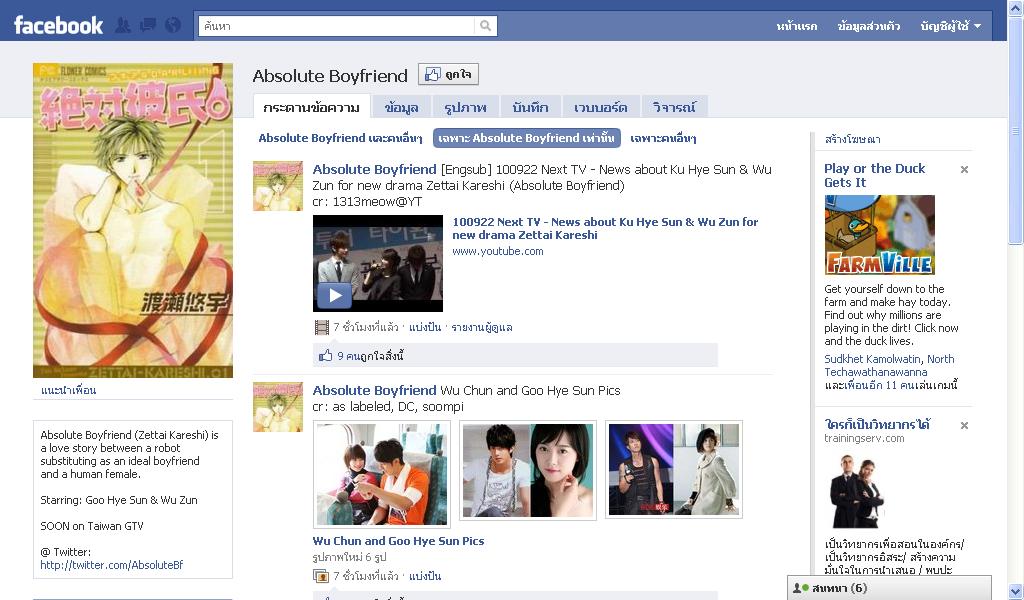Click the photo album icon below album
The width and height of the screenshot is (1024, 600).
(321, 576)
